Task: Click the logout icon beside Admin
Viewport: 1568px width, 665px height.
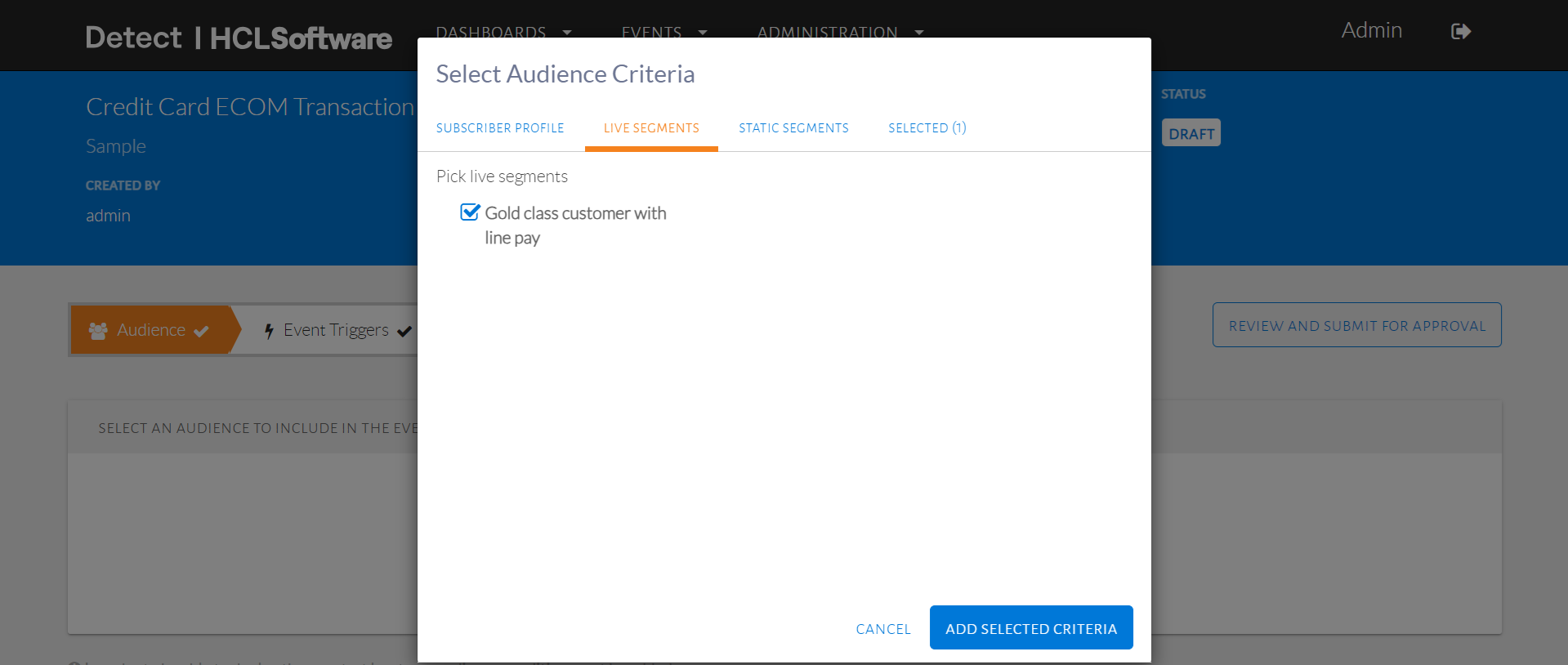Action: point(1460,32)
